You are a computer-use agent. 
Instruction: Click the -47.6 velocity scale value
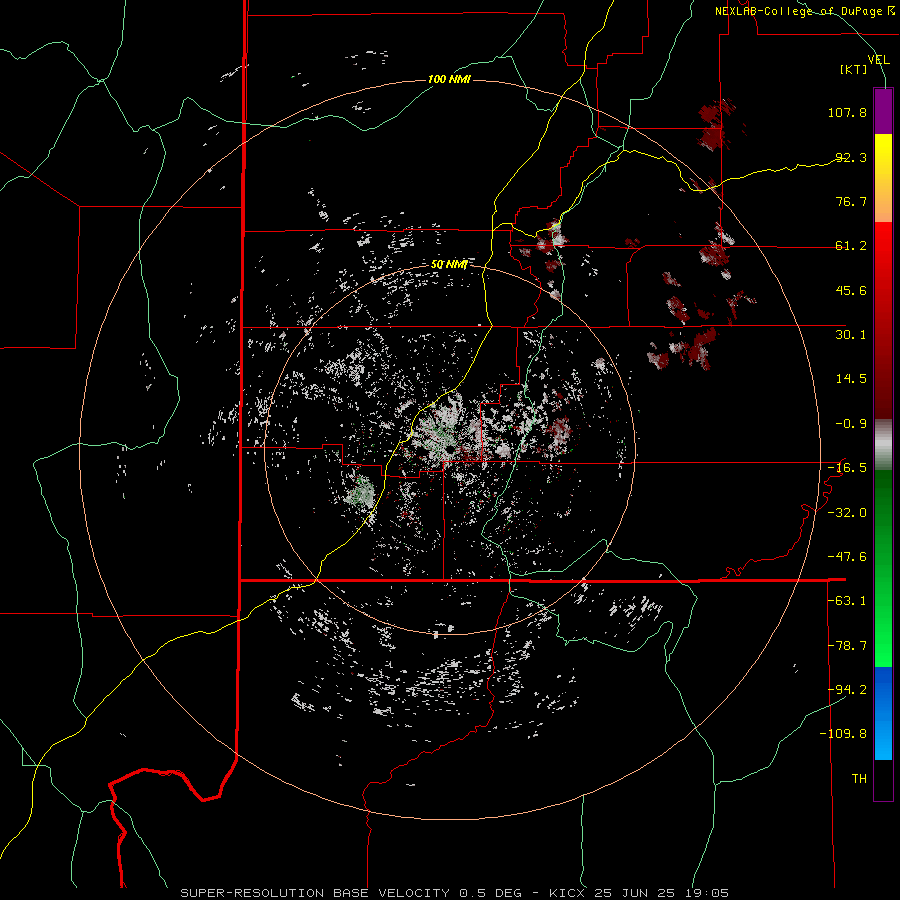(x=847, y=557)
